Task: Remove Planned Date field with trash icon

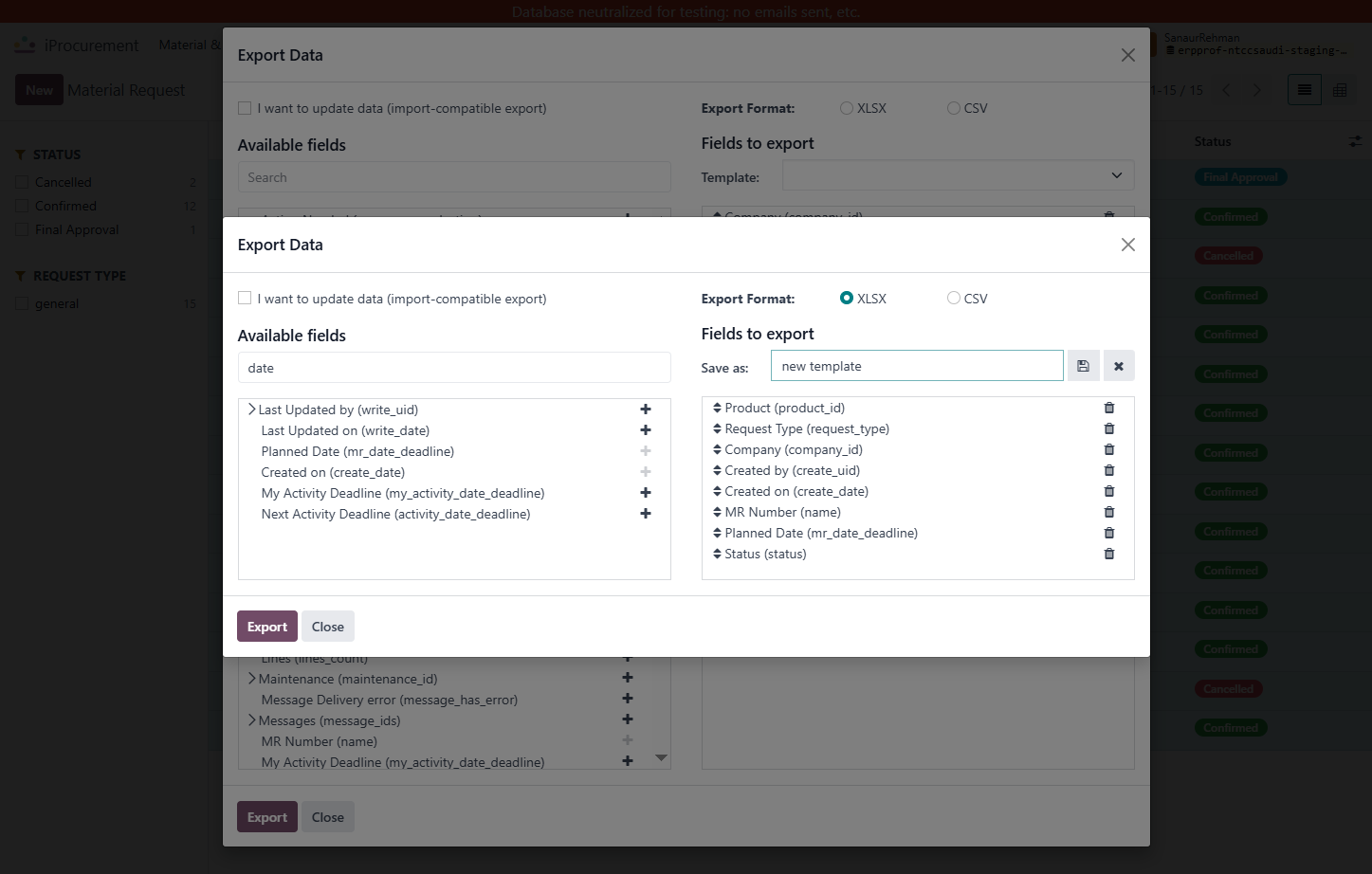Action: [1109, 533]
